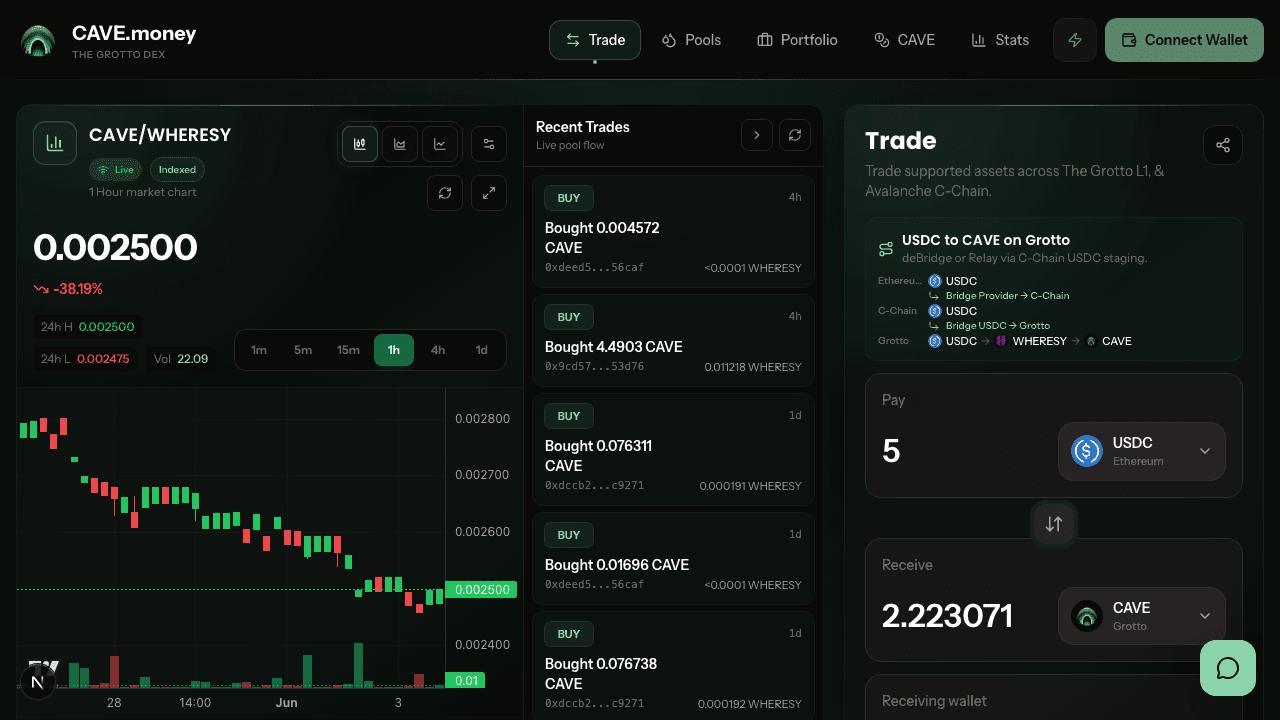Click the BUY tag on 4.4903 CAVE trade
The image size is (1280, 720).
coord(569,317)
